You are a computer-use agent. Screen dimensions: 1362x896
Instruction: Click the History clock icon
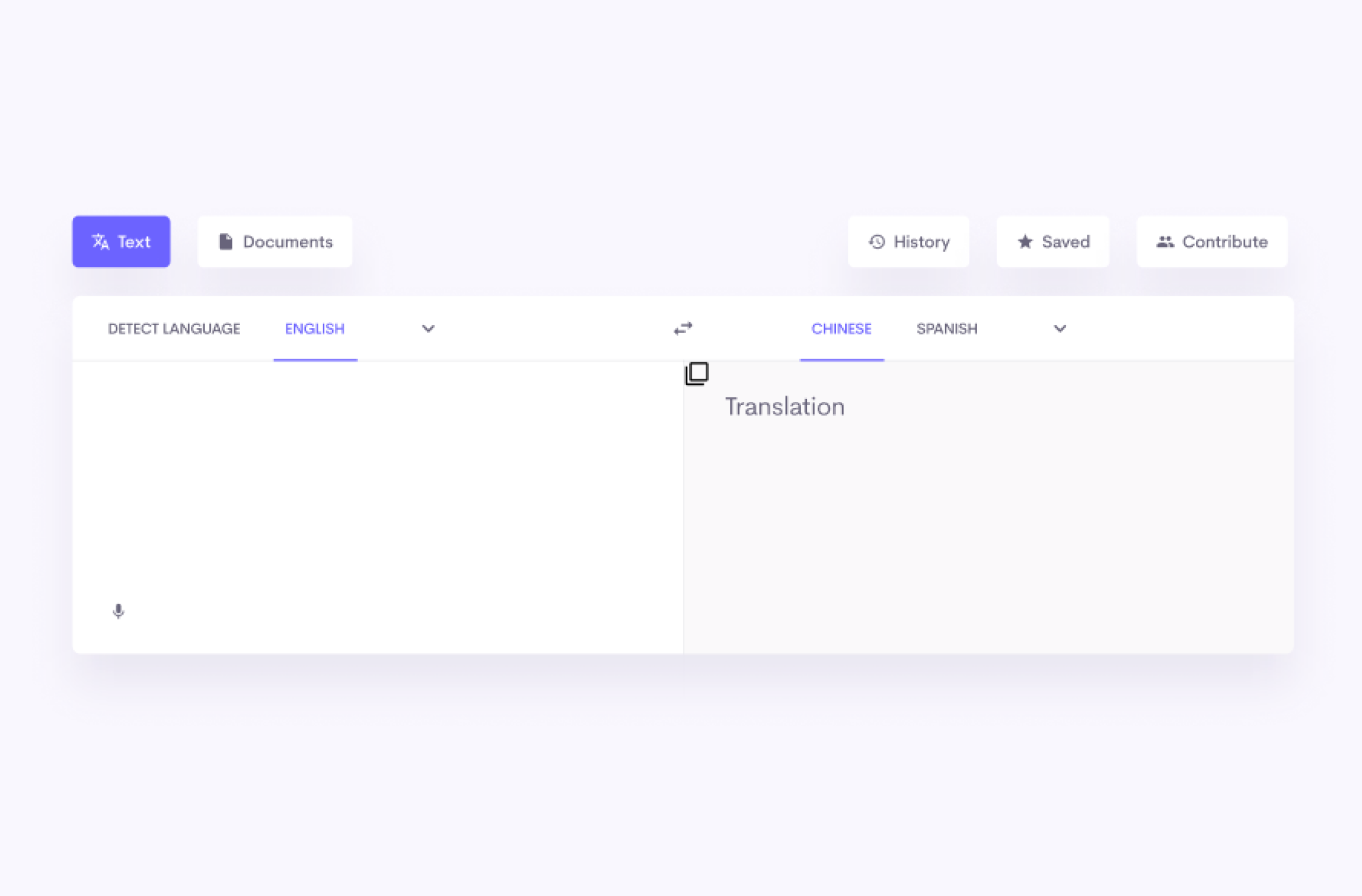[x=877, y=241]
